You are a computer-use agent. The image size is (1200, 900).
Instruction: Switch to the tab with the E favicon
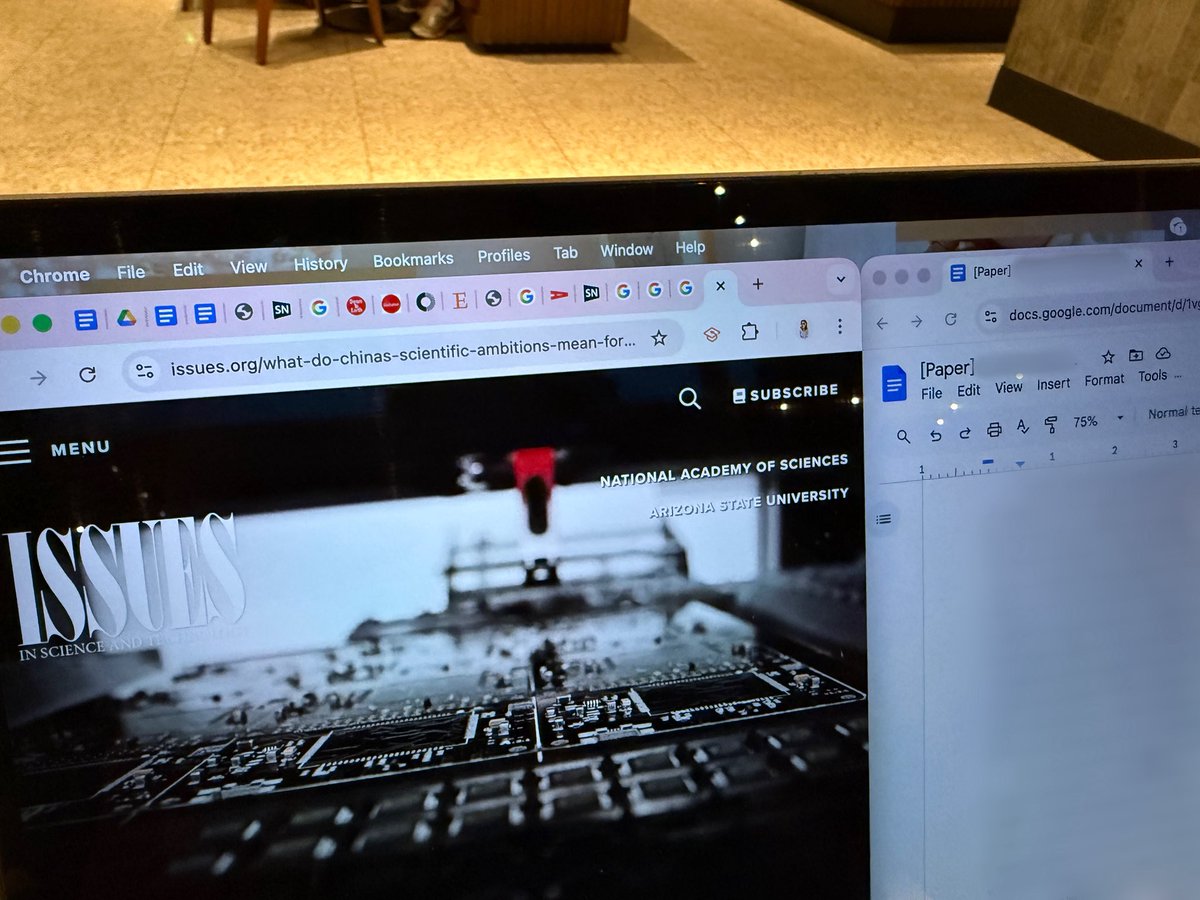(x=460, y=299)
